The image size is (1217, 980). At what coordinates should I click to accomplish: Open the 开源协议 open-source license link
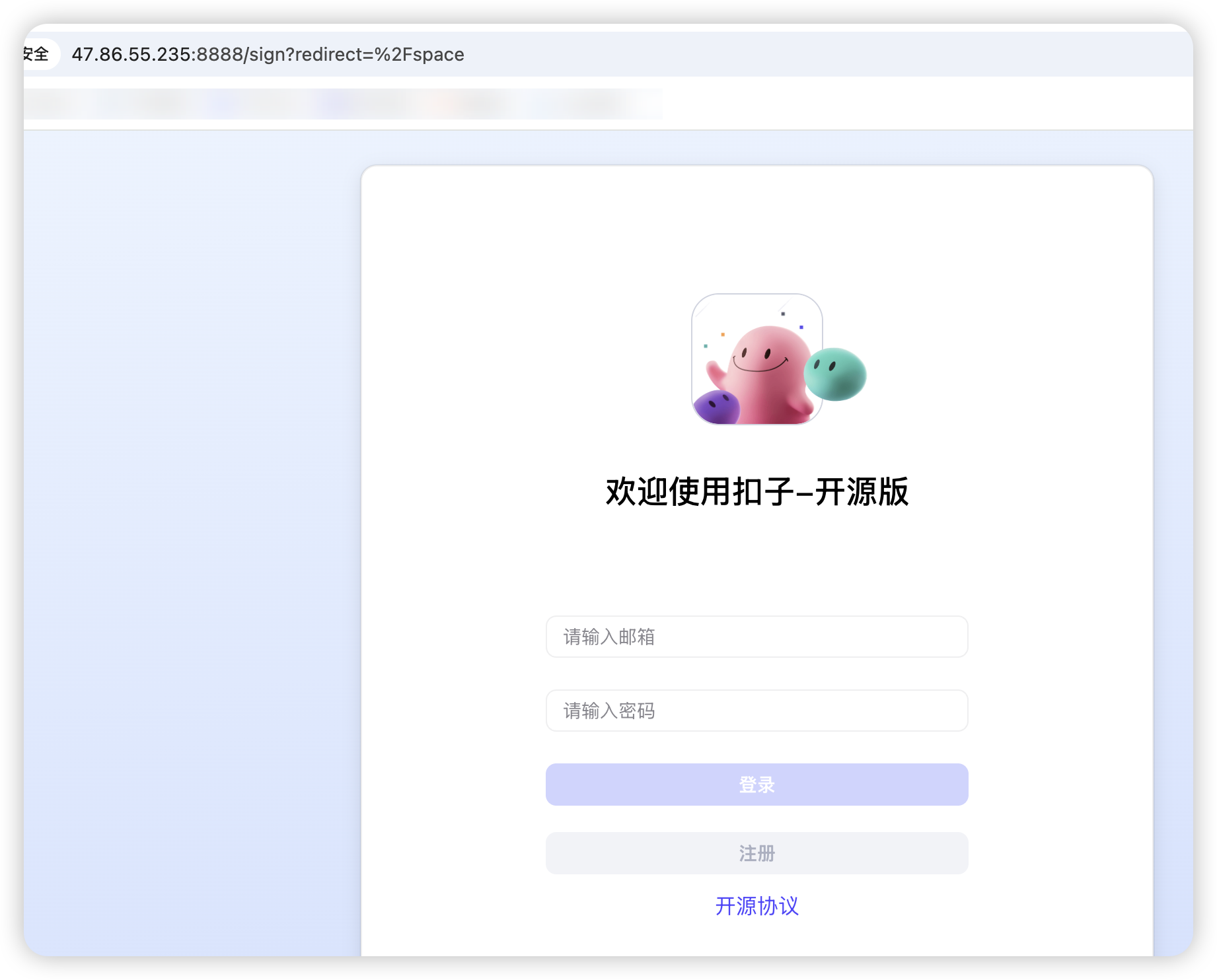[x=756, y=907]
